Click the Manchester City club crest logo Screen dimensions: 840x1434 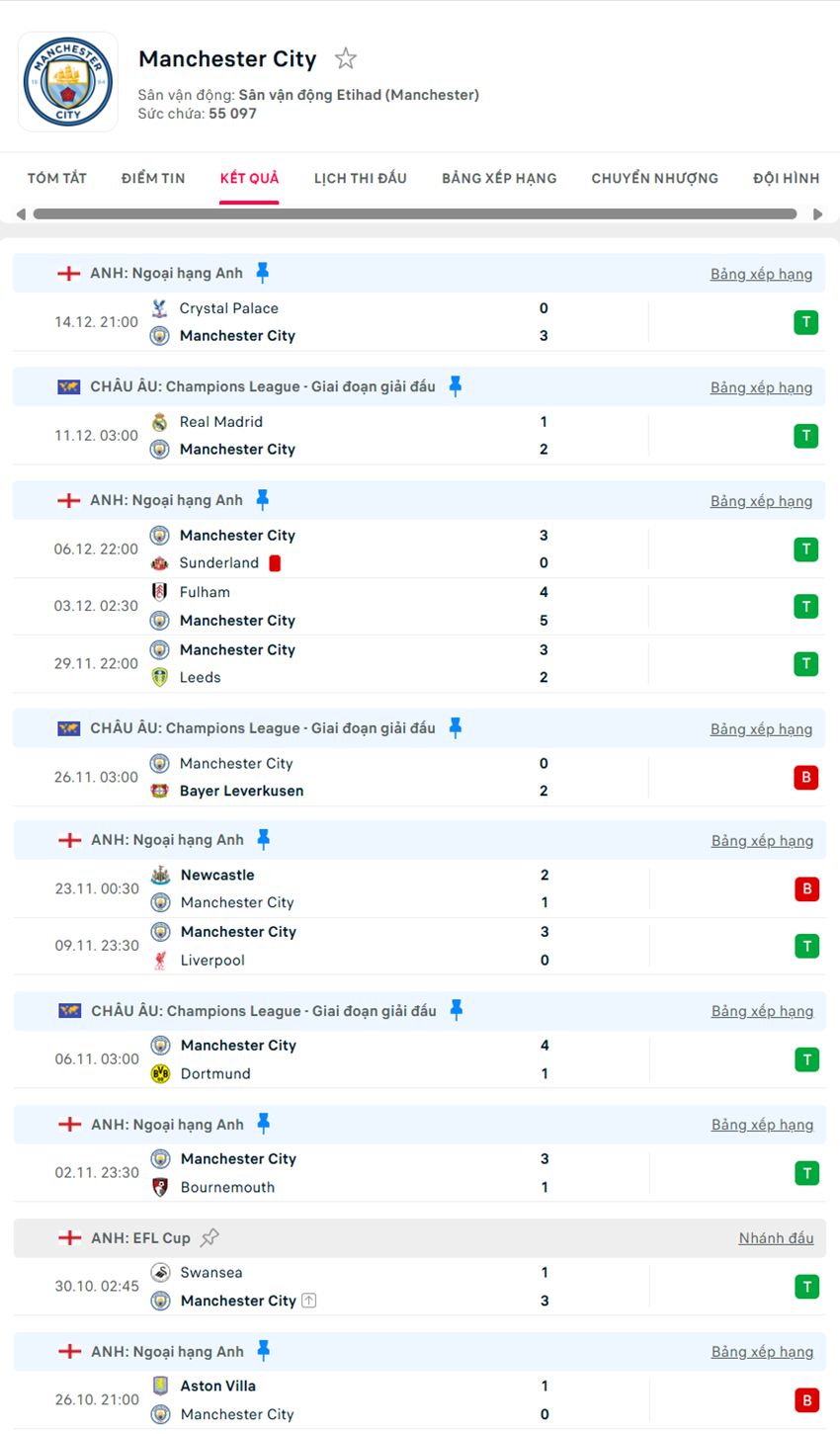[68, 82]
